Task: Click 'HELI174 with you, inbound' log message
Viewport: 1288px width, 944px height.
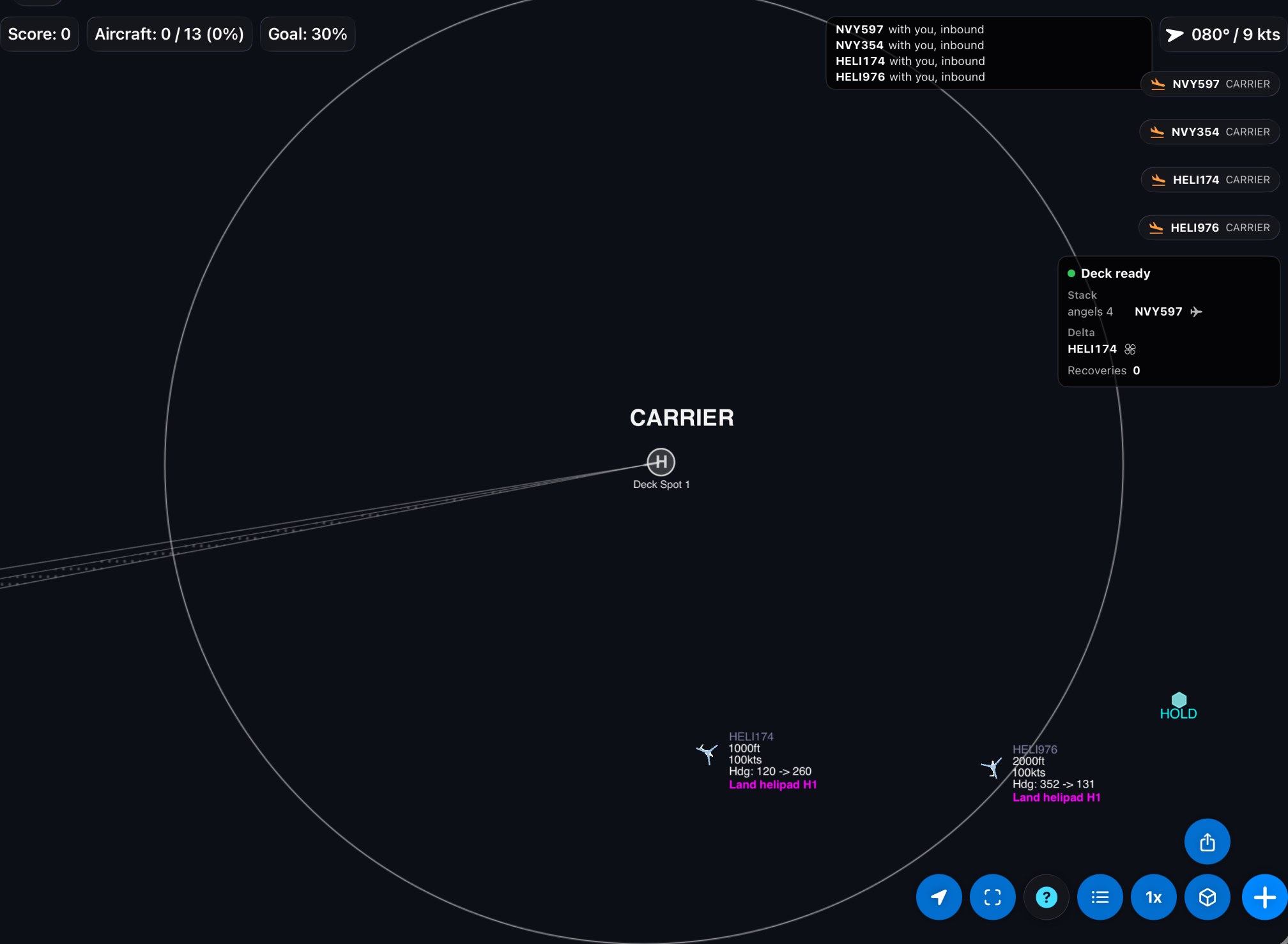Action: pyautogui.click(x=910, y=61)
